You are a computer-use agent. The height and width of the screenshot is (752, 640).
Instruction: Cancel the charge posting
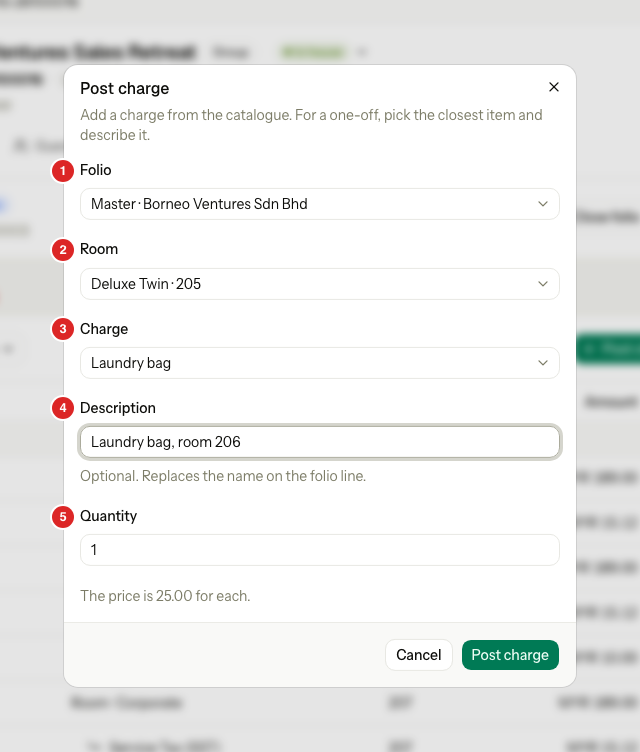(418, 655)
